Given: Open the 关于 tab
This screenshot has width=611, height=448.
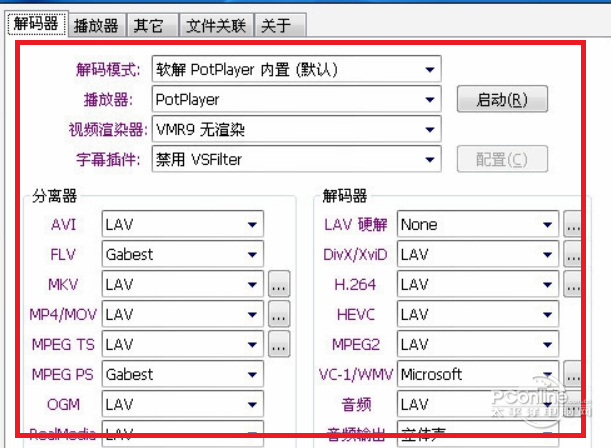Looking at the screenshot, I should 280,26.
